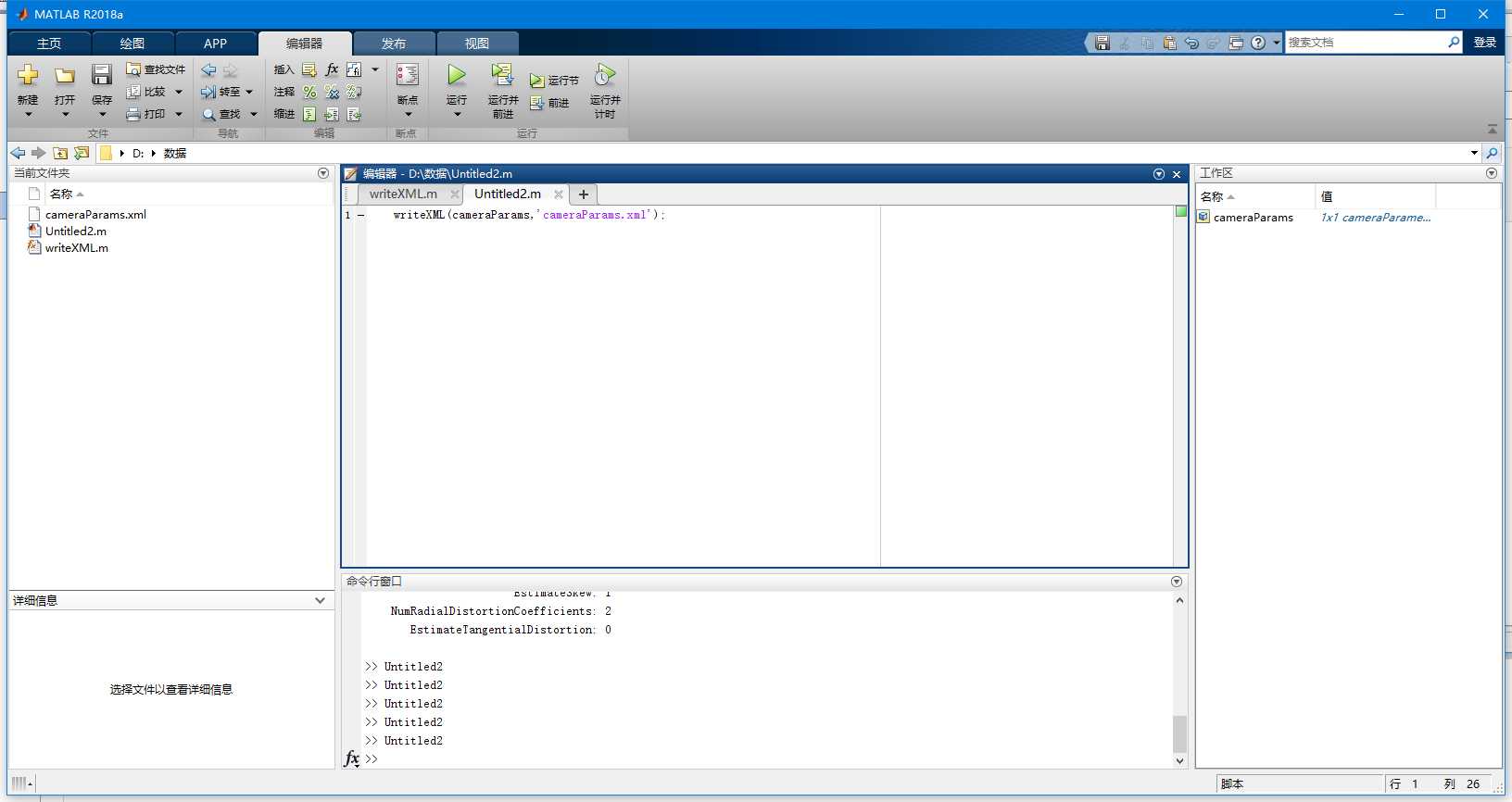Click the Compare (比较) tool

145,92
